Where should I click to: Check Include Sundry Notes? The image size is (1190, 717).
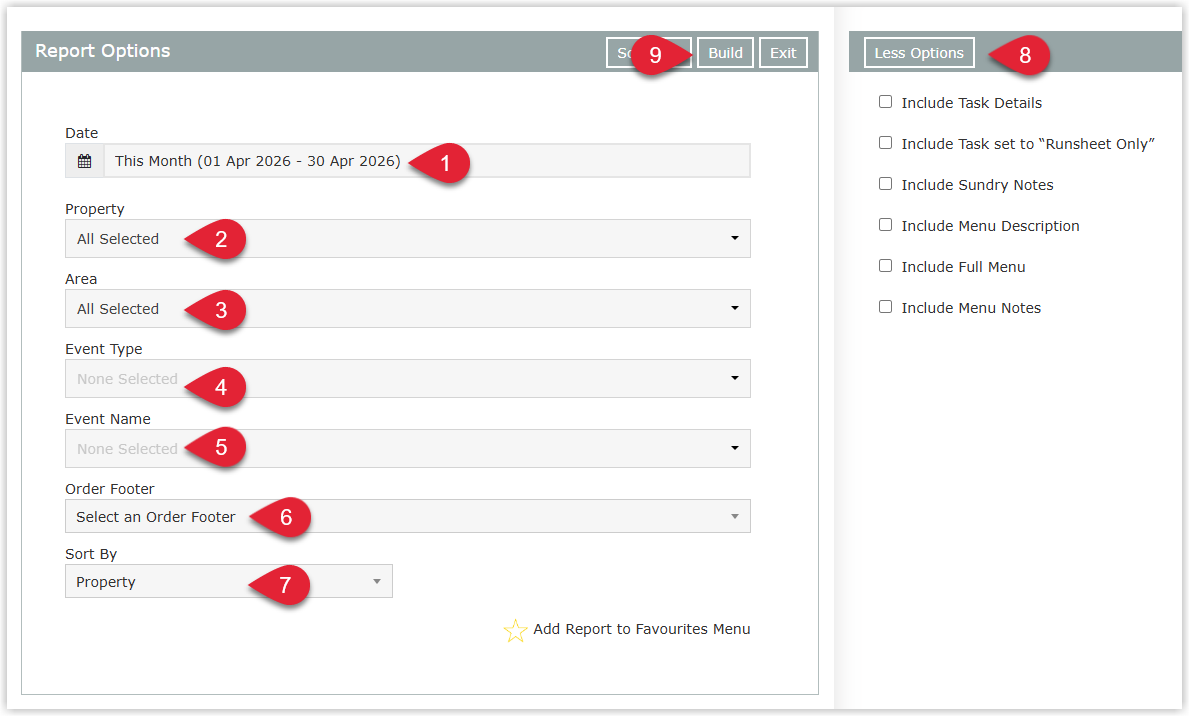point(885,184)
